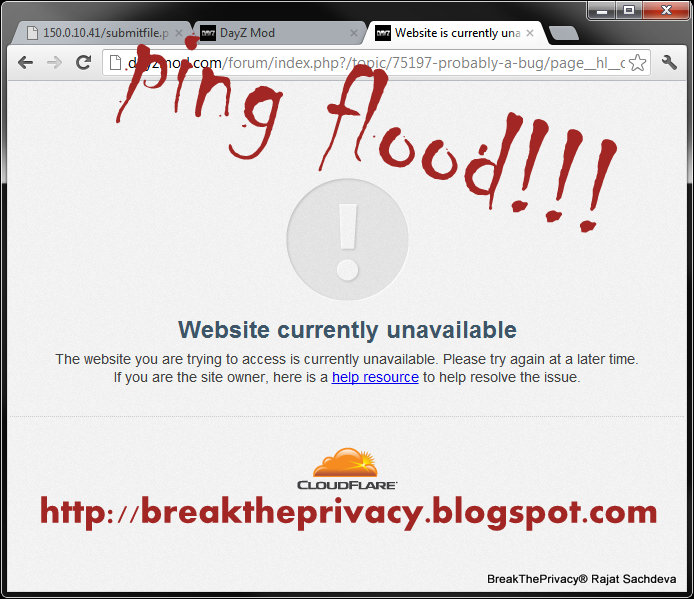This screenshot has width=694, height=599.
Task: Reload the current page
Action: (x=83, y=62)
